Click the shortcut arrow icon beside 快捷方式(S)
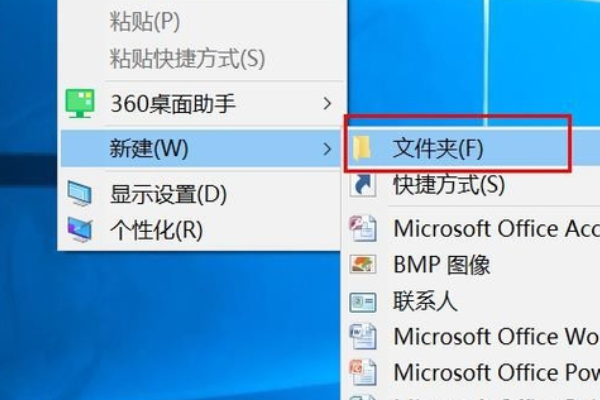The image size is (600, 400). tap(362, 185)
